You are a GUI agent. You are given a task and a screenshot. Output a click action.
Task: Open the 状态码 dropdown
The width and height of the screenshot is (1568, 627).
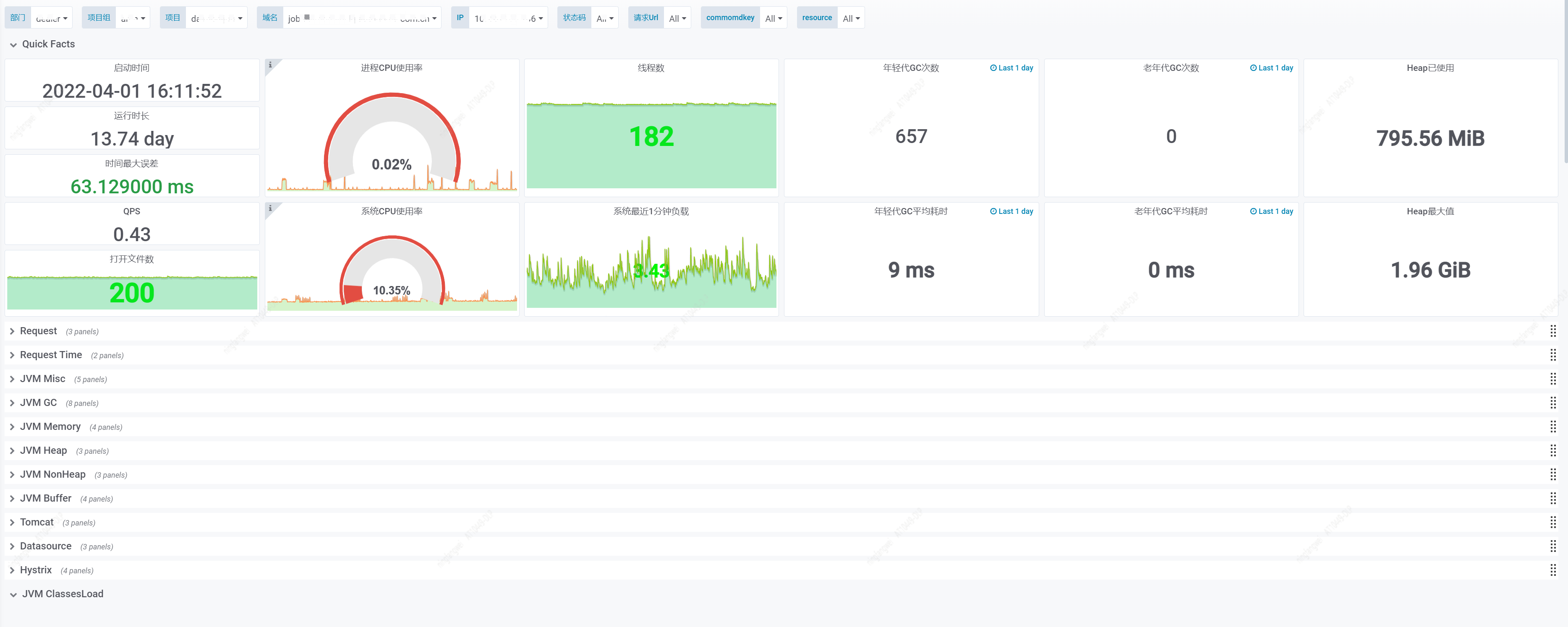[x=604, y=18]
